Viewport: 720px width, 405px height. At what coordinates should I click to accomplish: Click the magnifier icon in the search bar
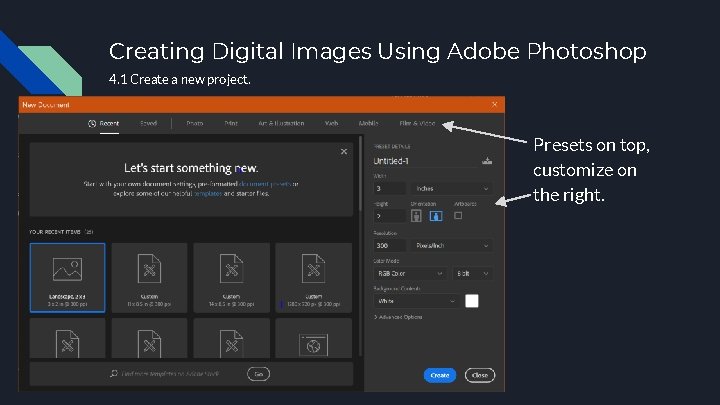(114, 374)
